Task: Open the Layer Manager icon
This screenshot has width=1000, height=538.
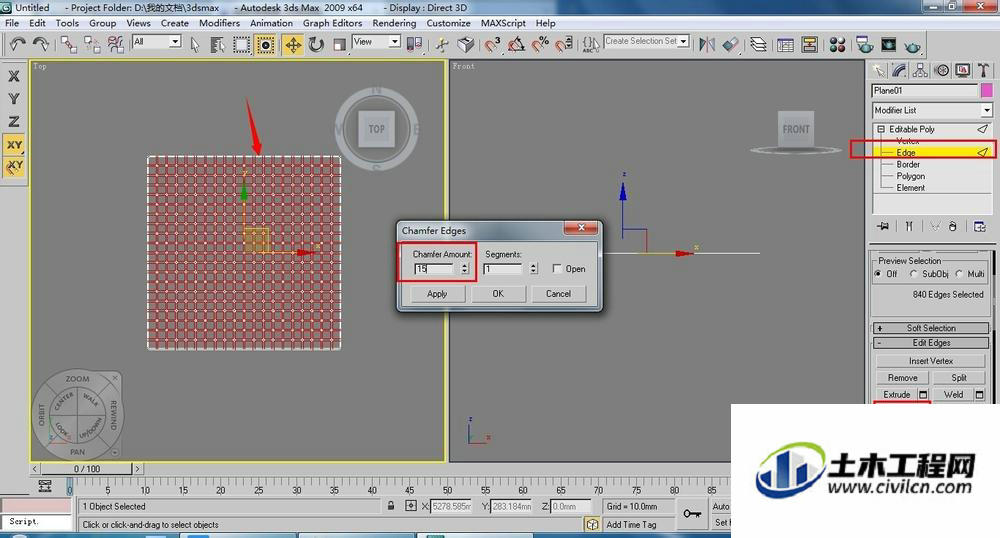Action: pyautogui.click(x=758, y=44)
